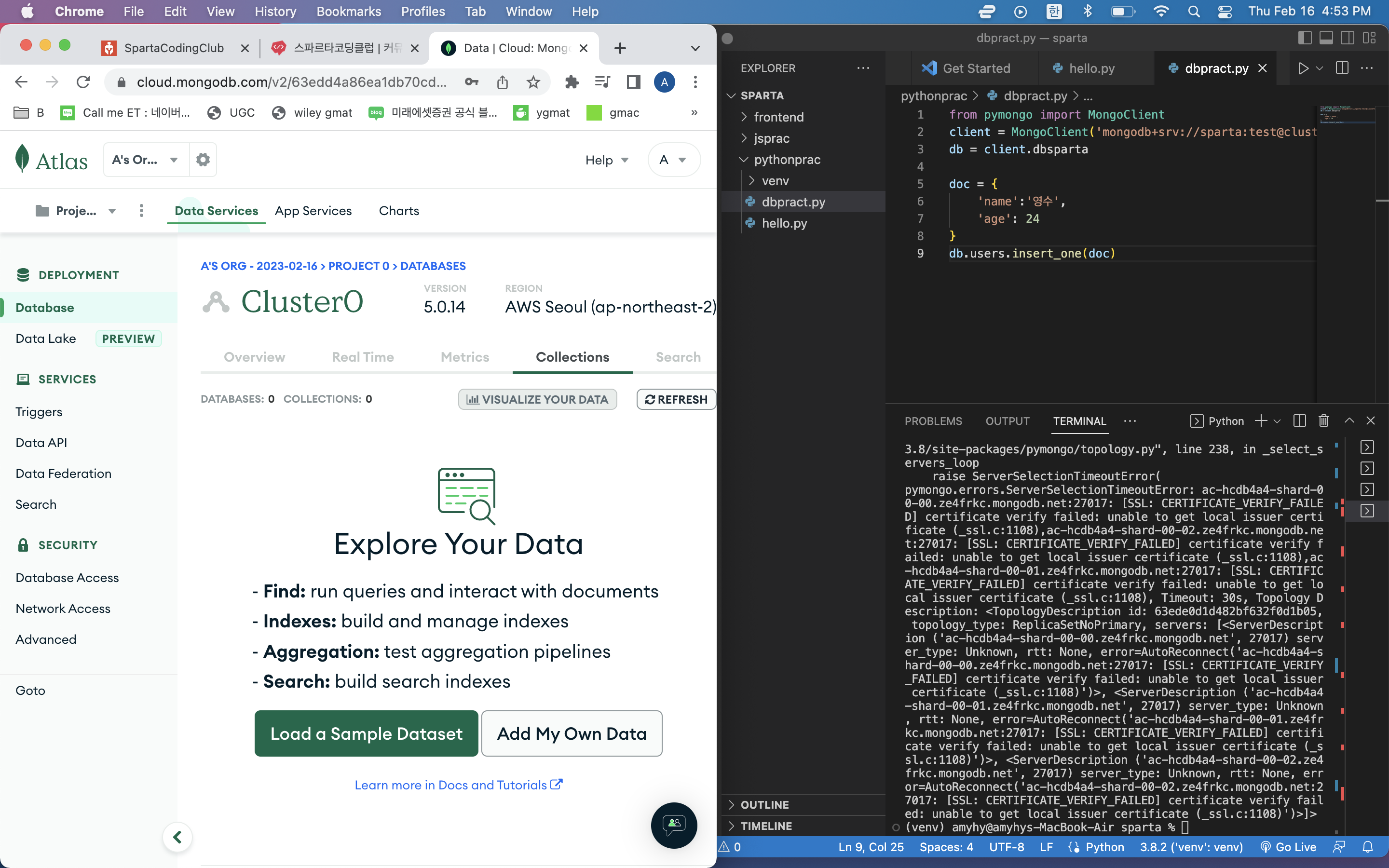This screenshot has width=1389, height=868.
Task: Toggle VS Code primary sidebar
Action: pos(1305,38)
